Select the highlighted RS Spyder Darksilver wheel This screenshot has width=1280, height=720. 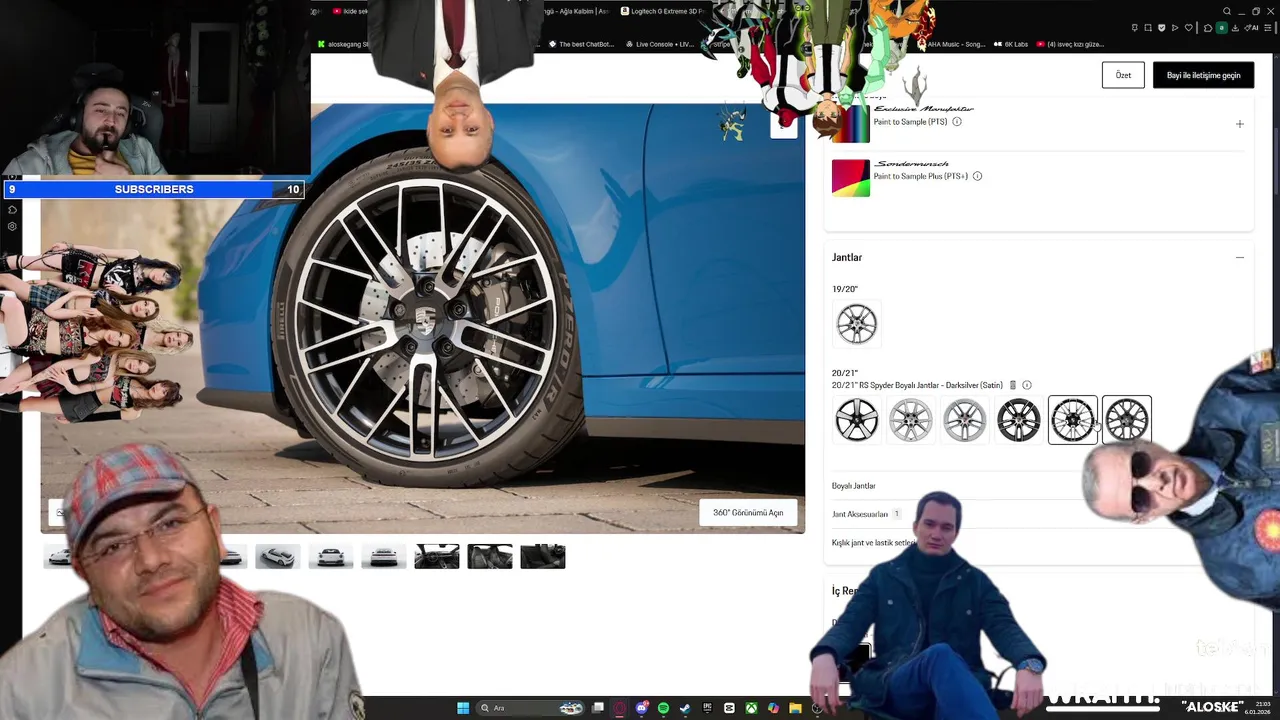tap(1073, 420)
